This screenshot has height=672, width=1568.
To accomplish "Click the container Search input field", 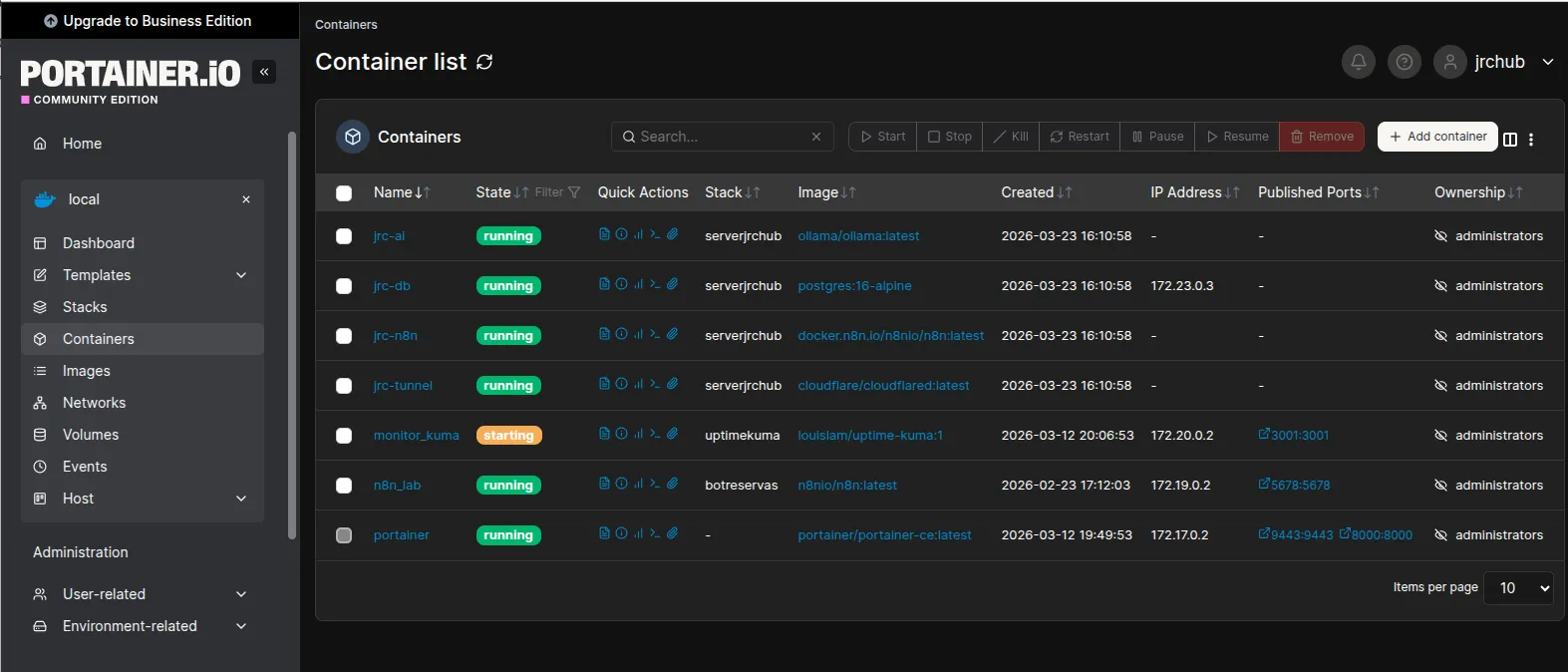I will coord(723,137).
